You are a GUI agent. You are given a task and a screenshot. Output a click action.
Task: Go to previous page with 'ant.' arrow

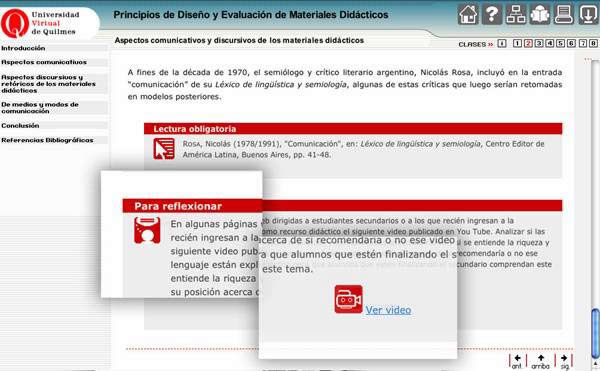coord(517,361)
